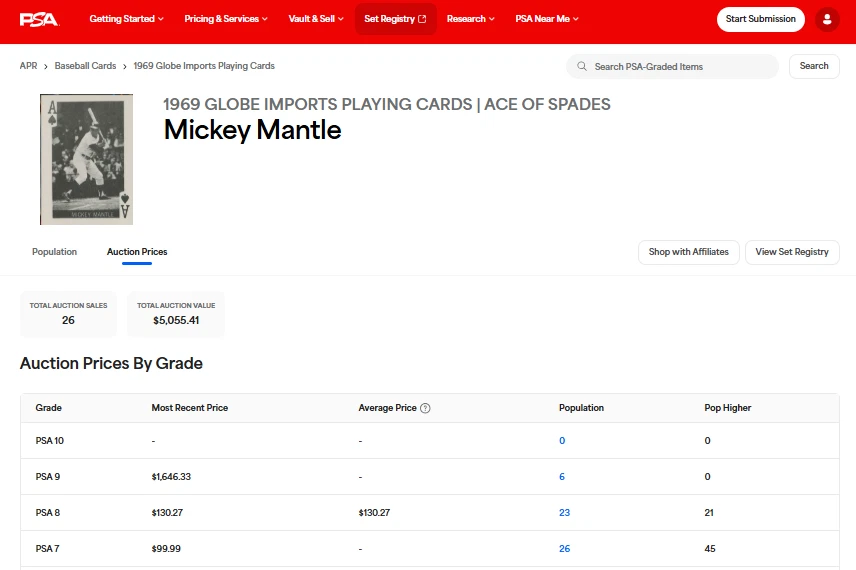
Task: Click the Most Recent Price column header
Action: 189,408
